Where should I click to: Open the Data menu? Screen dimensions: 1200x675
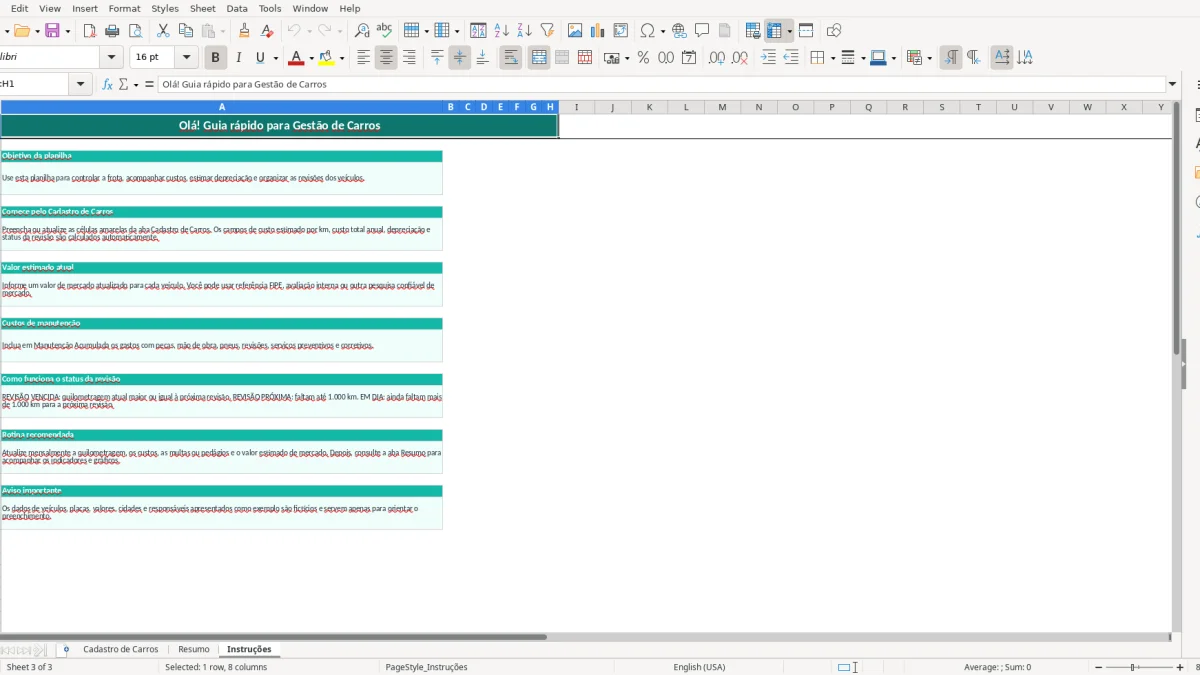click(x=237, y=8)
